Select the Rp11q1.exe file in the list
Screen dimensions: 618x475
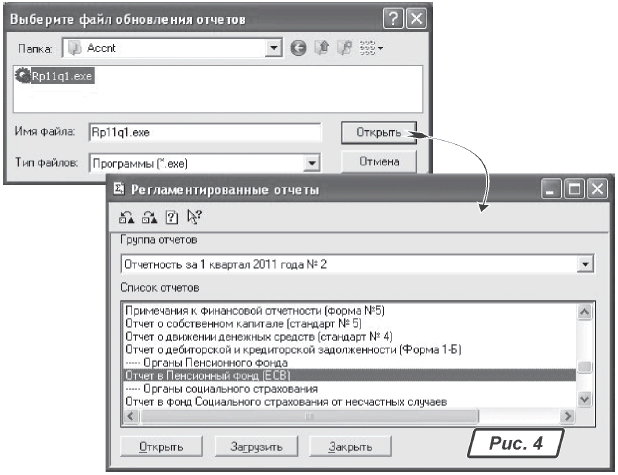(x=62, y=75)
